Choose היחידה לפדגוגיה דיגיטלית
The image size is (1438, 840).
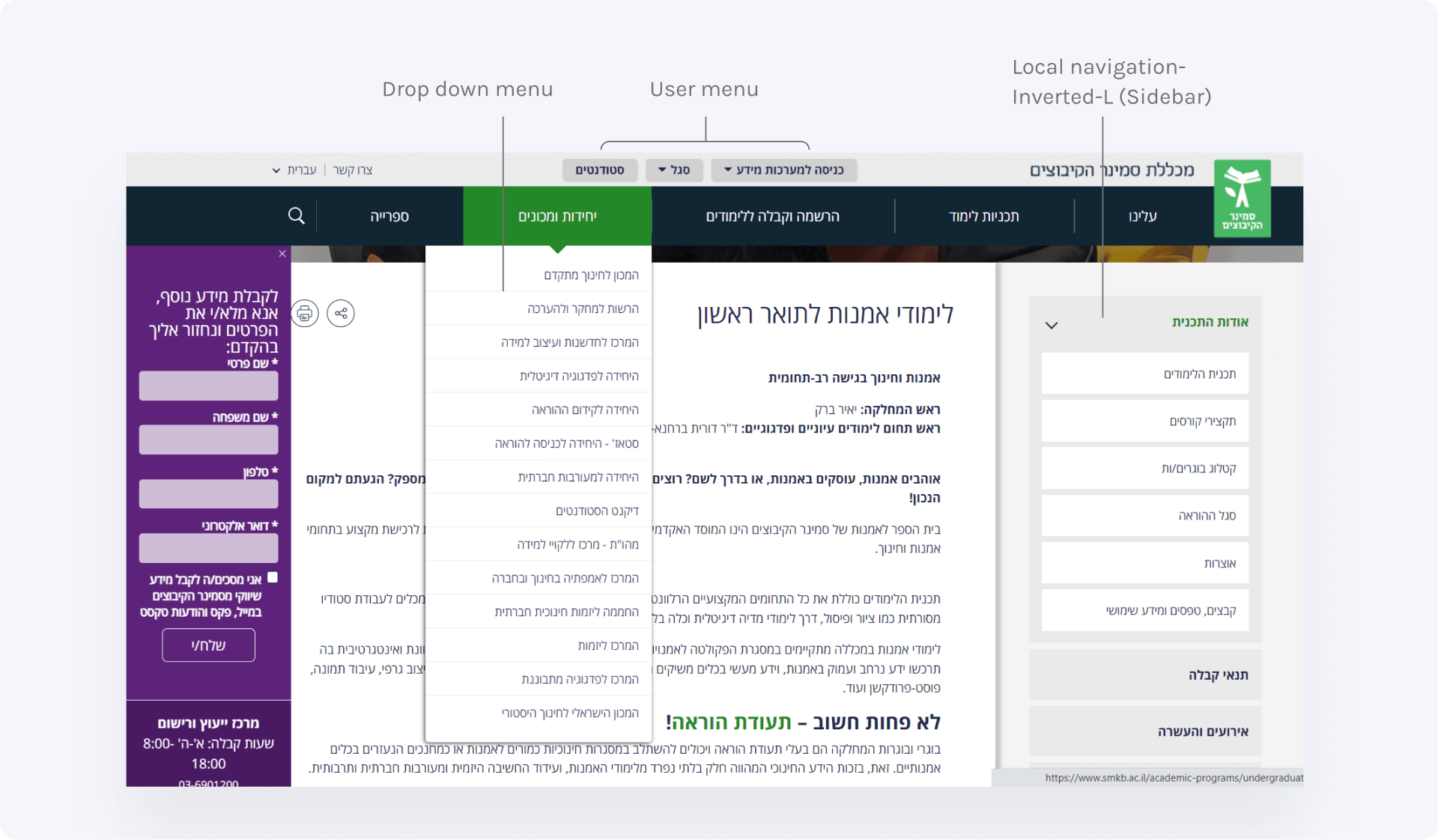[539, 376]
